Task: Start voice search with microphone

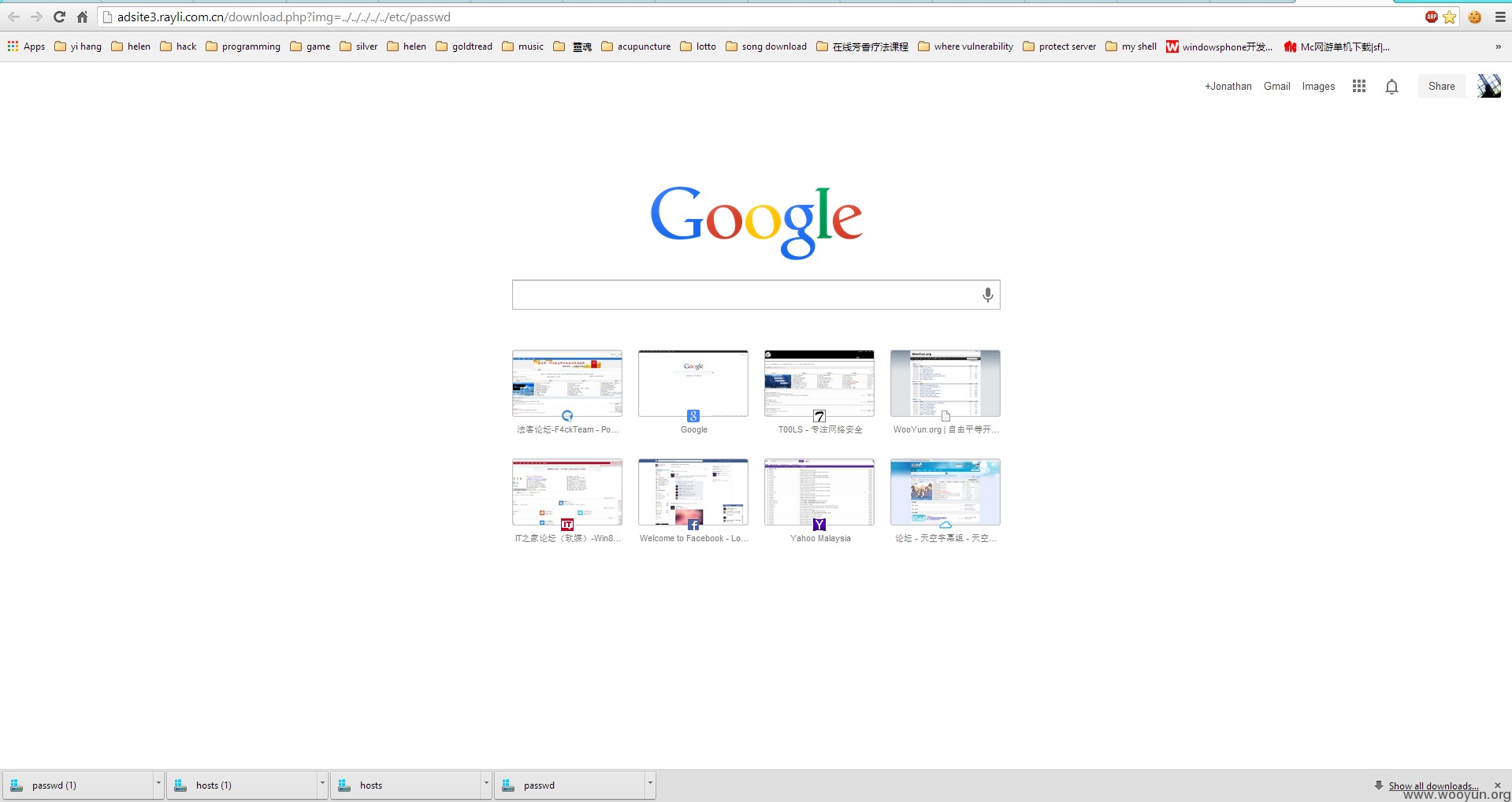Action: (987, 295)
